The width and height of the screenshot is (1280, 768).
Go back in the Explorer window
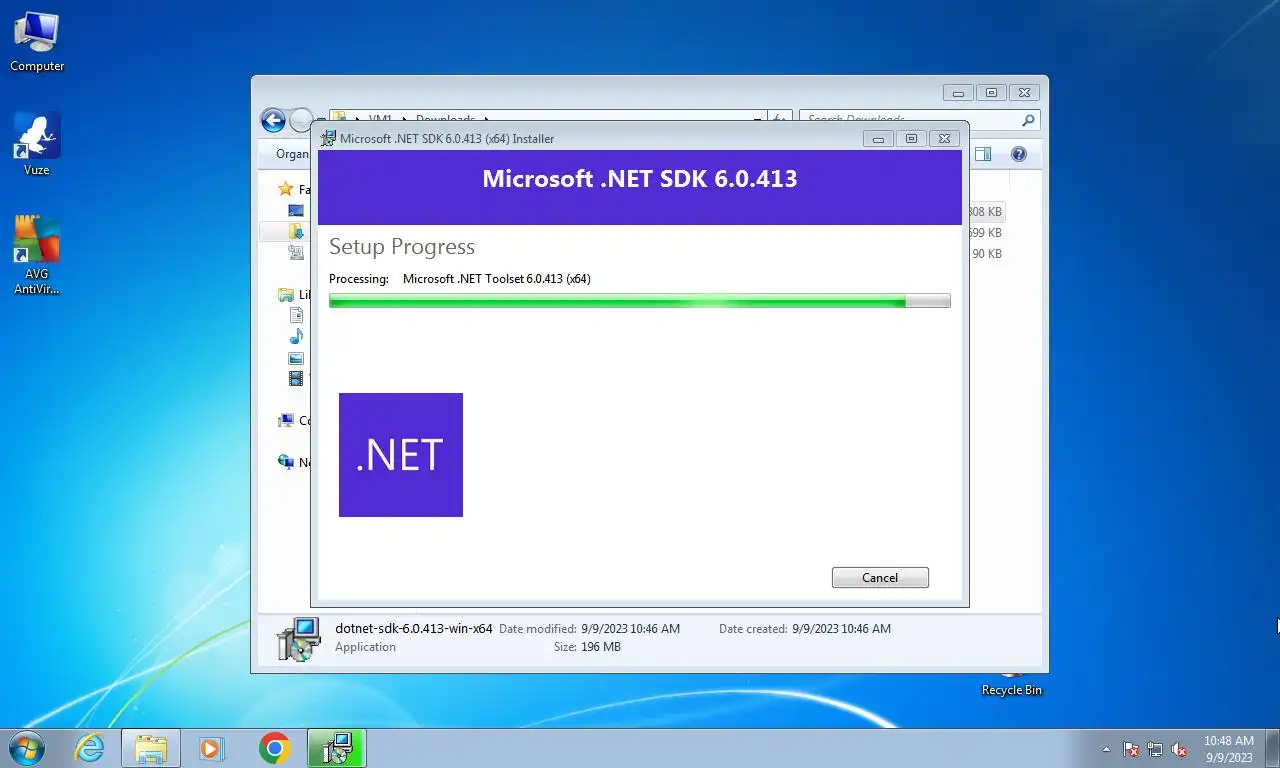[273, 121]
